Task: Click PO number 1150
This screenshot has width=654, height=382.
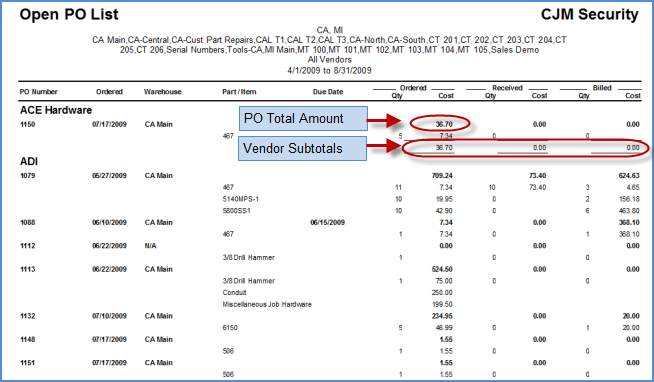Action: point(28,124)
